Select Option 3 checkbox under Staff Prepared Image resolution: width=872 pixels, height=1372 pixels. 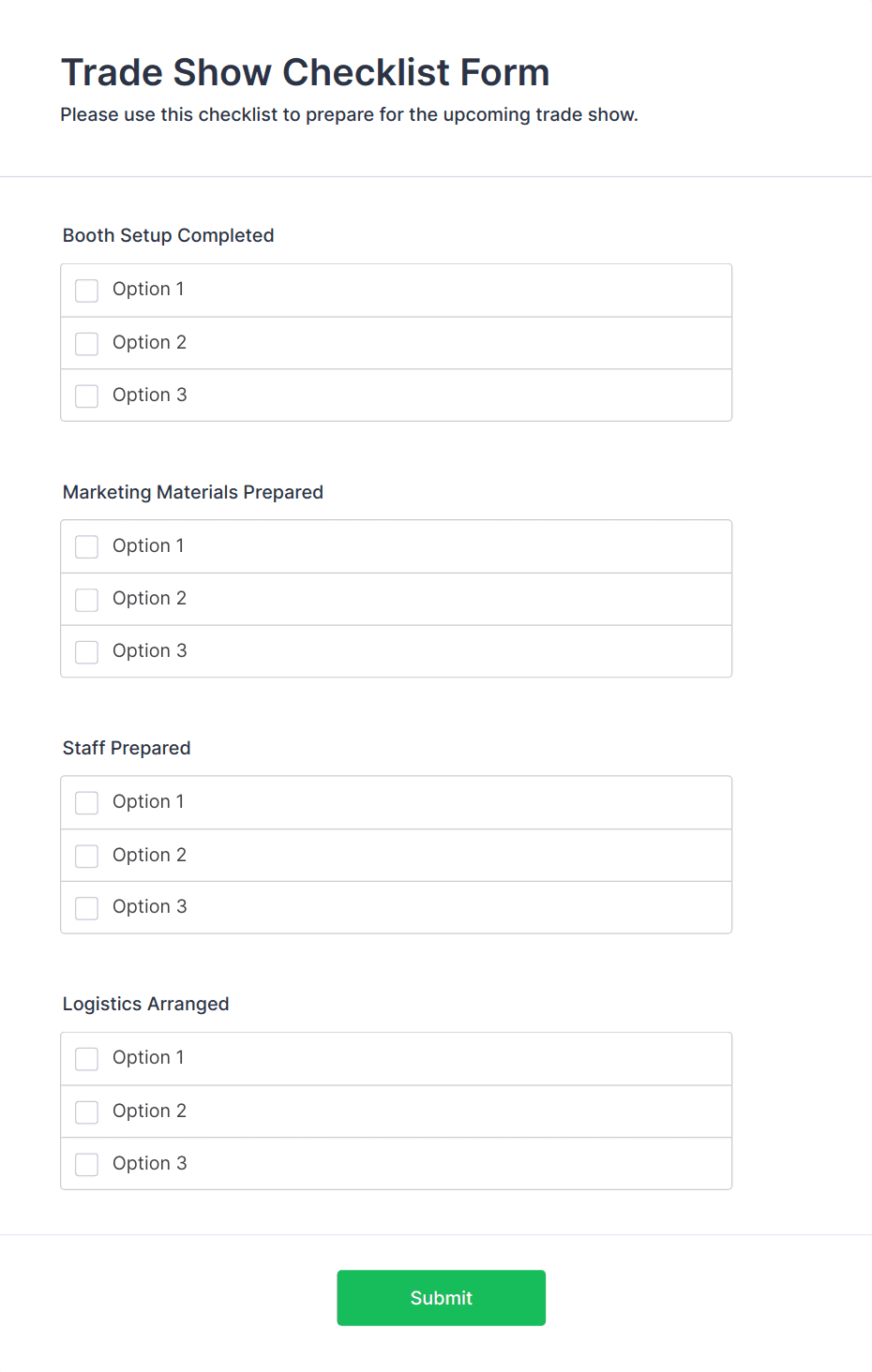(87, 908)
